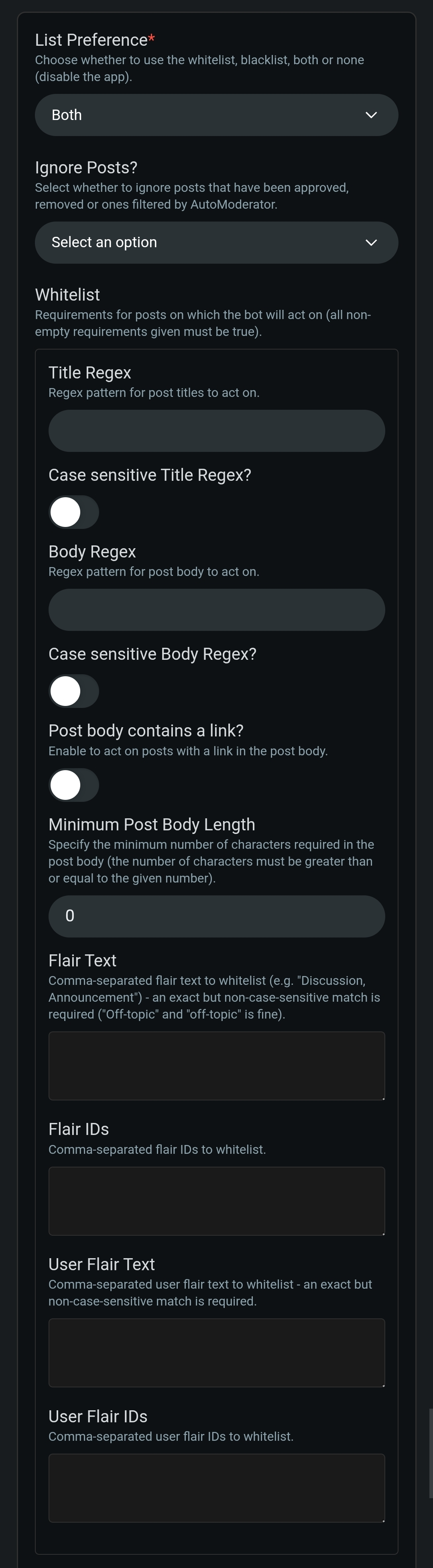Click the chevron arrow in List Preference field
The width and height of the screenshot is (433, 1568).
coord(371,115)
